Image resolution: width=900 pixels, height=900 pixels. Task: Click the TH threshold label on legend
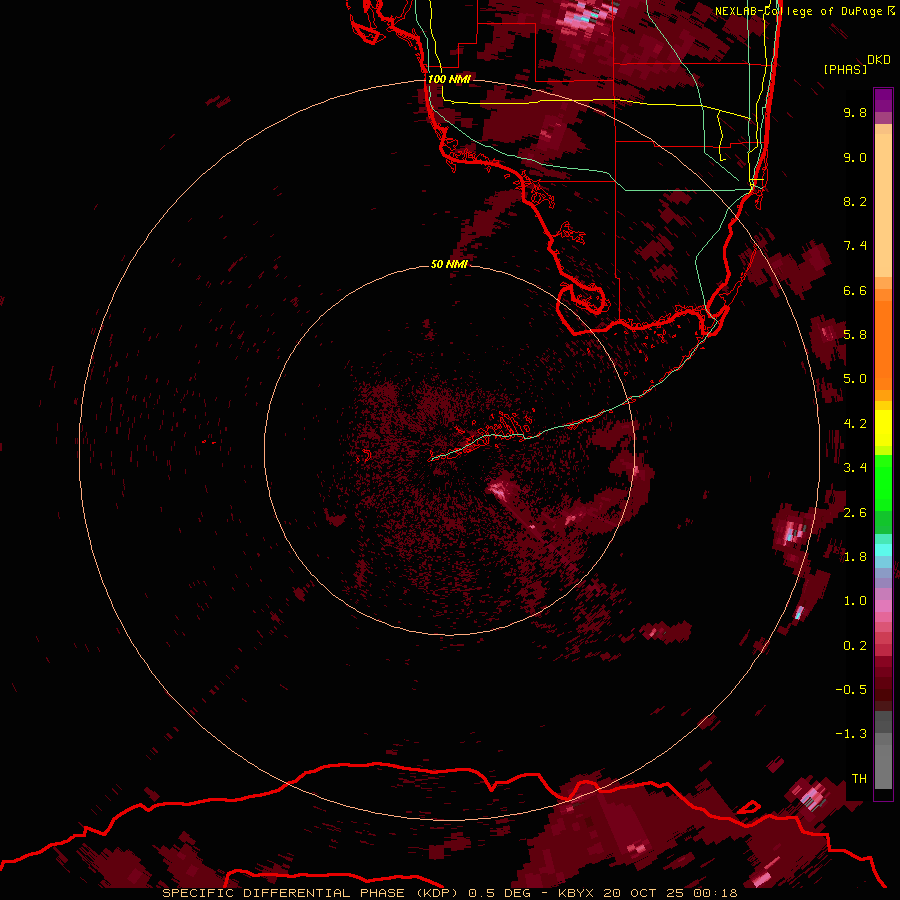click(x=859, y=779)
